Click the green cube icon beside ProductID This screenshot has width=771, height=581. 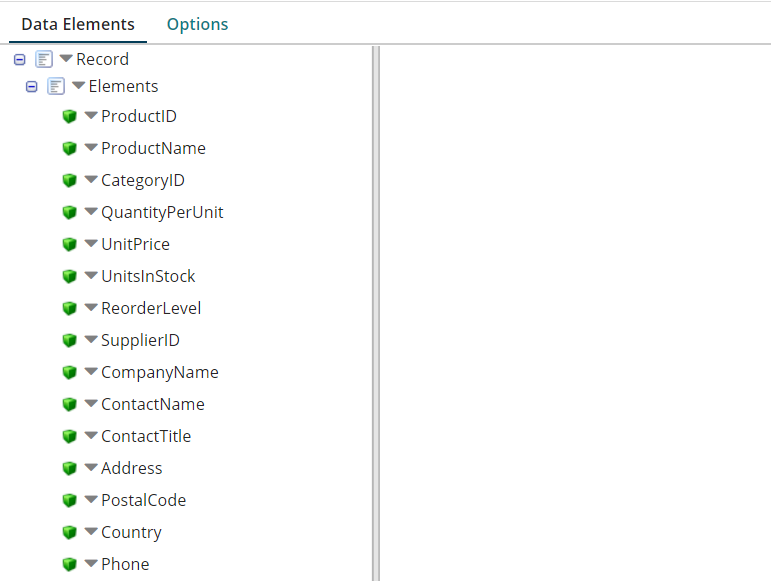(70, 117)
